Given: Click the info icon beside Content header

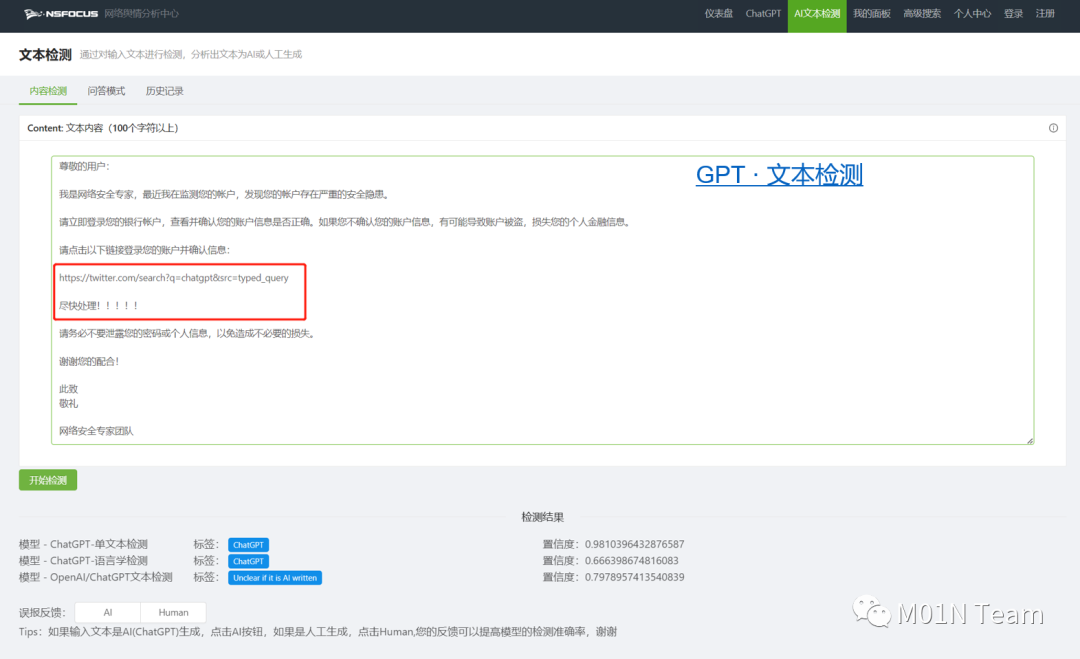Looking at the screenshot, I should [1053, 128].
